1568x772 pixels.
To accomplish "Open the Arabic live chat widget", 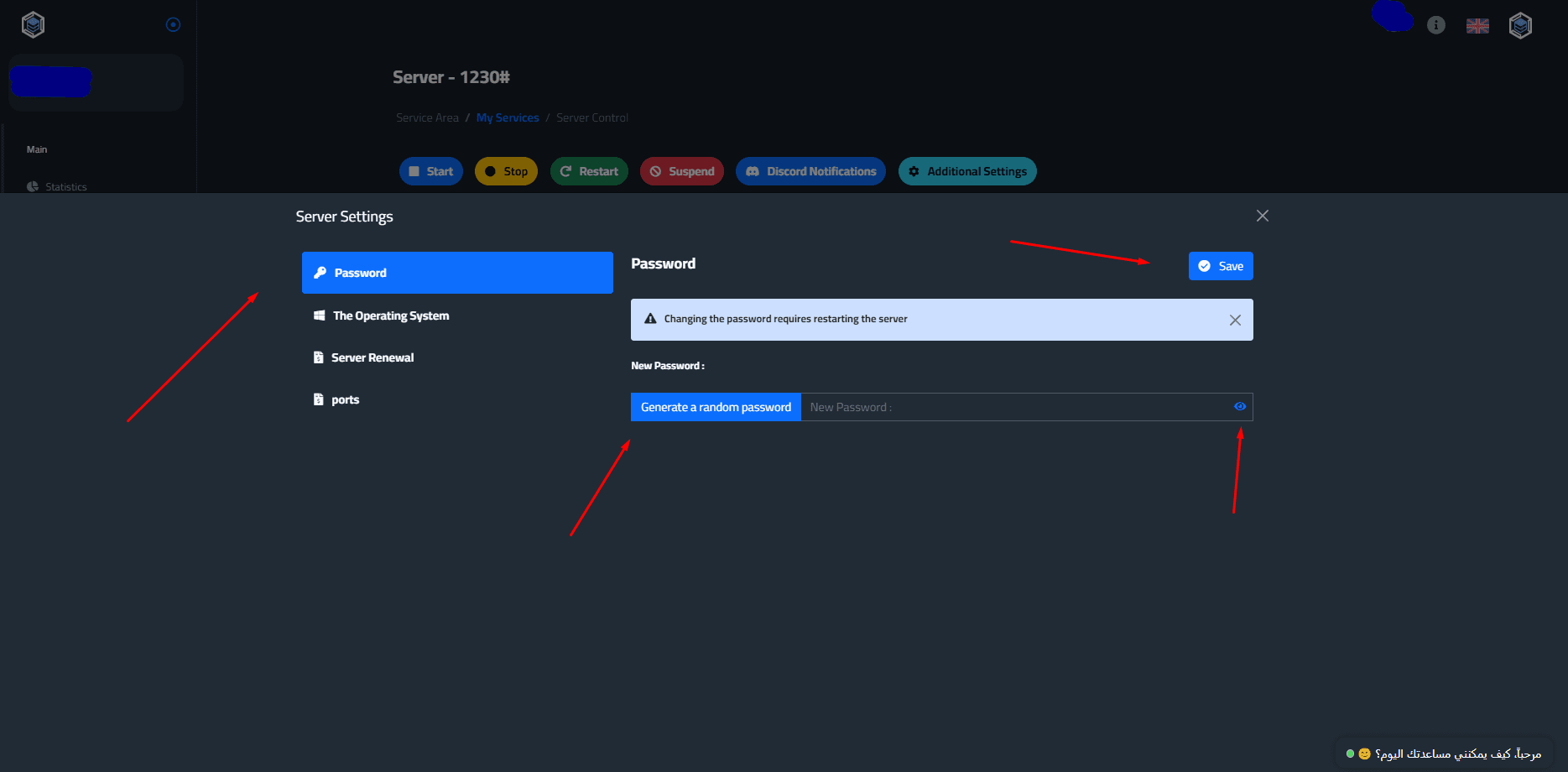I will click(1444, 754).
